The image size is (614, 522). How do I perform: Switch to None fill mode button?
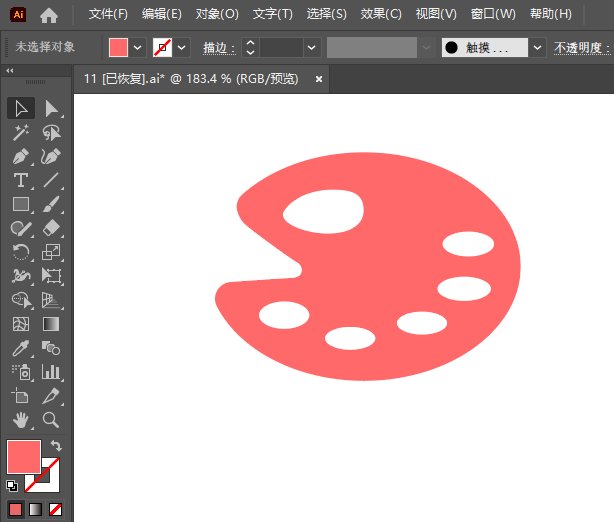pyautogui.click(x=56, y=509)
